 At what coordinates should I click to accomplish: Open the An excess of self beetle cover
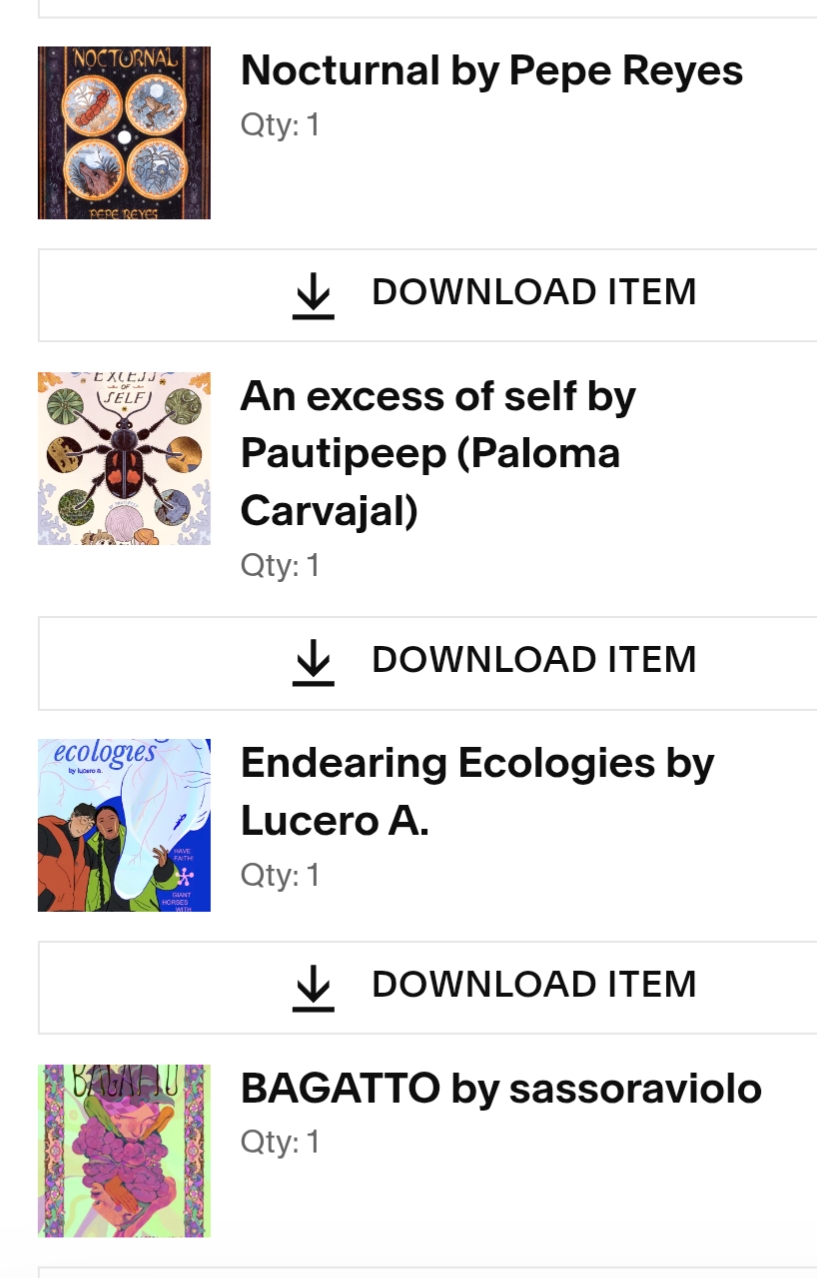pyautogui.click(x=124, y=458)
